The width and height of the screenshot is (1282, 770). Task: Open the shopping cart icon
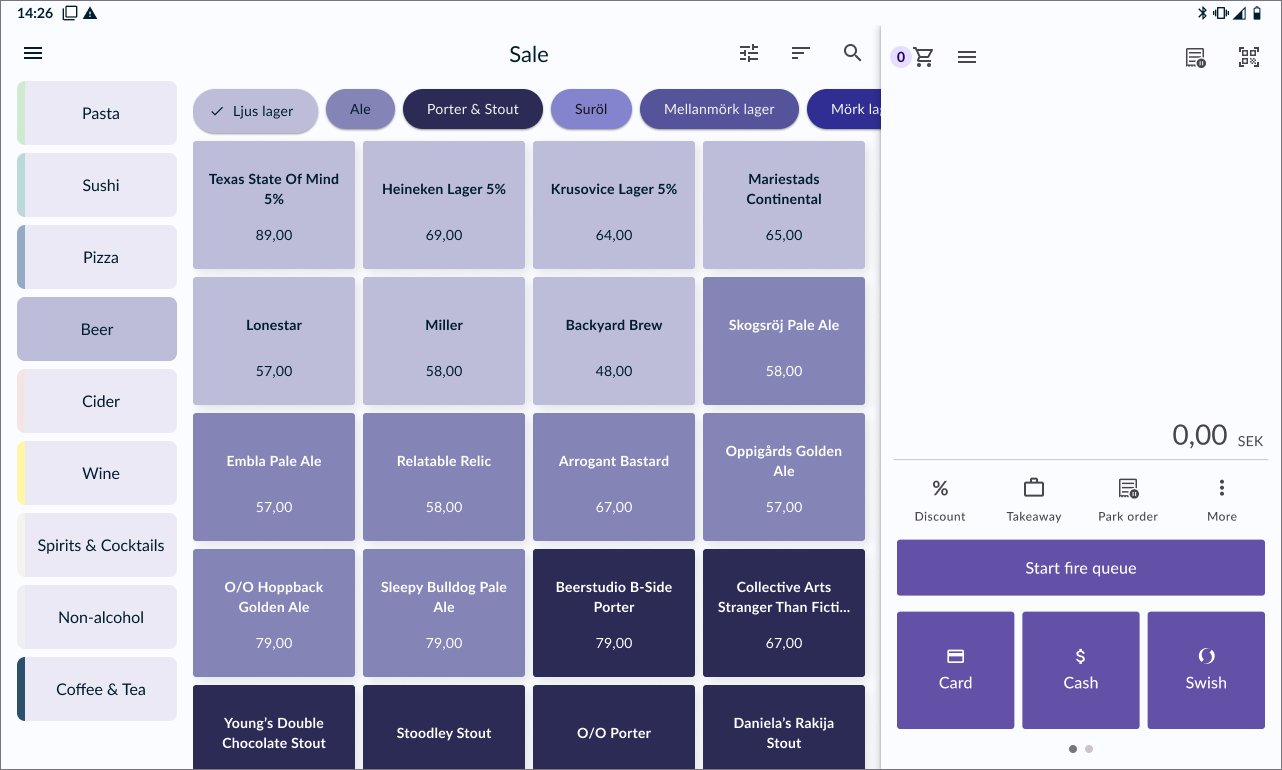923,57
